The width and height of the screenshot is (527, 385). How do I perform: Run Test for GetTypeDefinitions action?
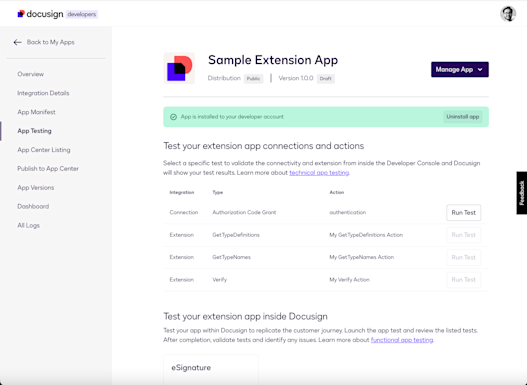pos(463,235)
